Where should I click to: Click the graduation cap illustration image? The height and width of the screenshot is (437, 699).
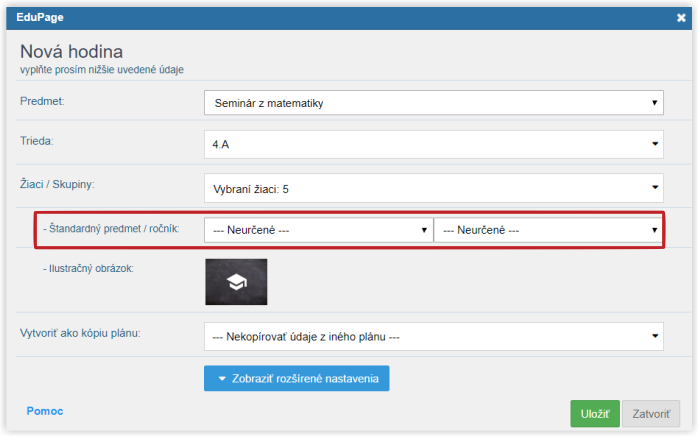pos(236,282)
